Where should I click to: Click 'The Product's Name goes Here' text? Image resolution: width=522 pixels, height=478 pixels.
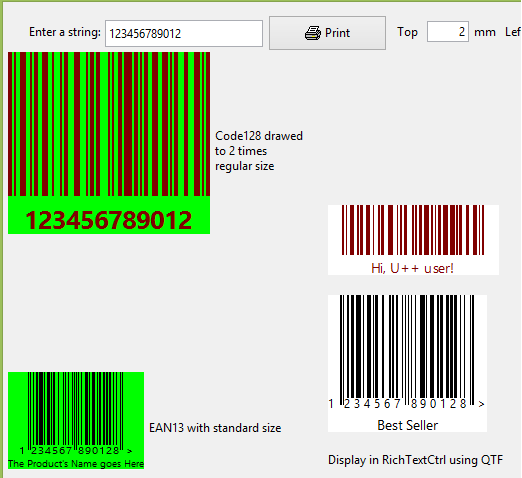pyautogui.click(x=76, y=464)
